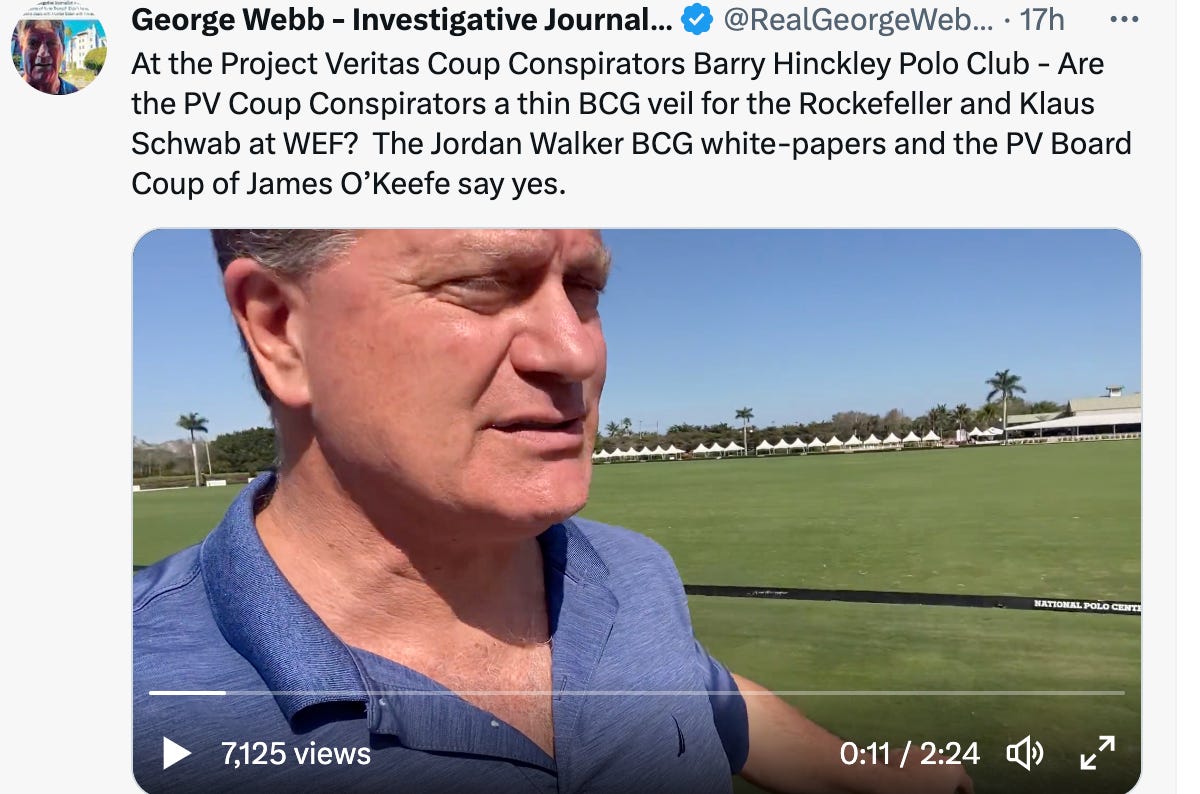Open the George Webb display name link

[402, 19]
